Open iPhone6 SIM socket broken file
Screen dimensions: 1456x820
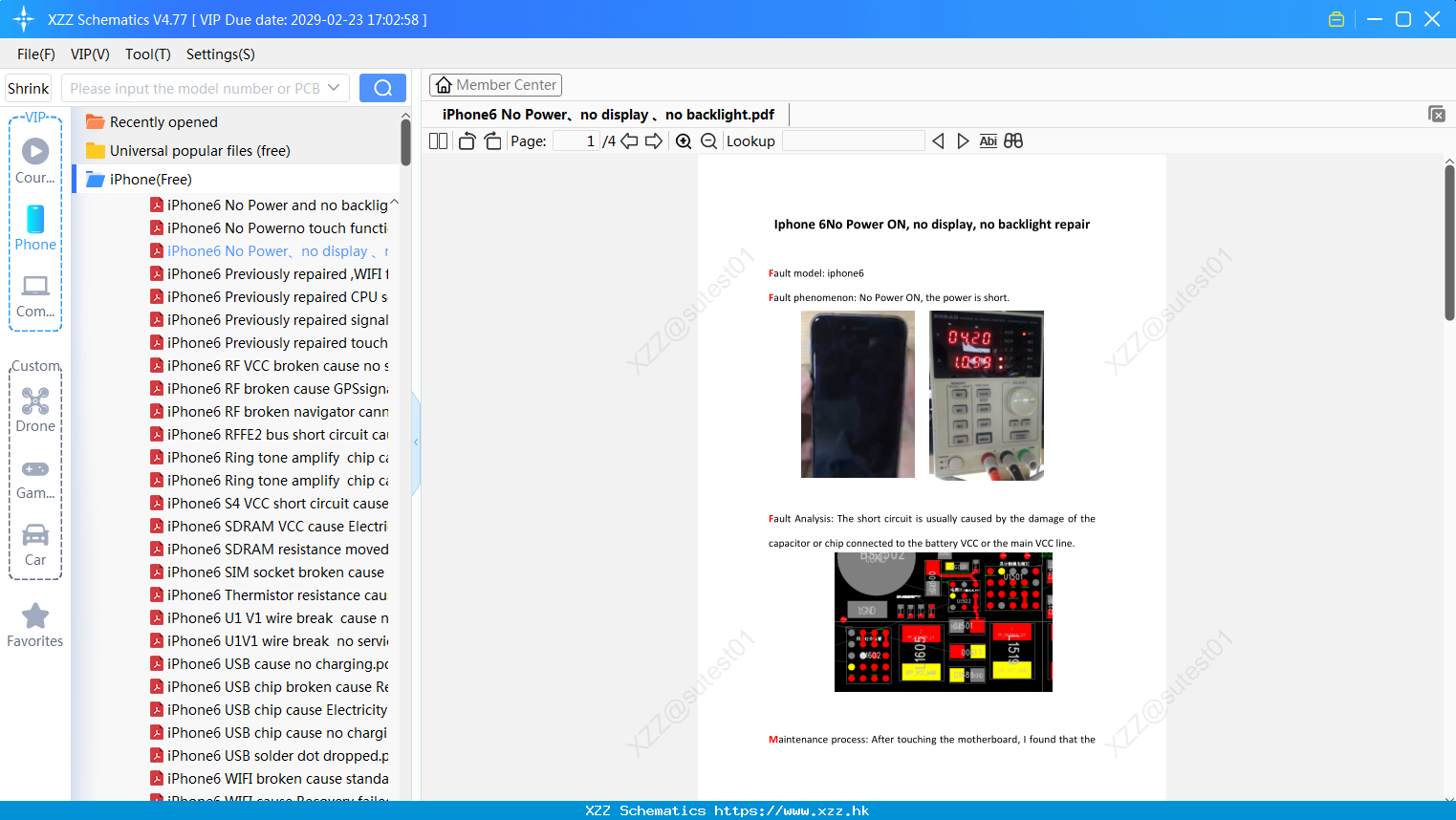coord(269,572)
